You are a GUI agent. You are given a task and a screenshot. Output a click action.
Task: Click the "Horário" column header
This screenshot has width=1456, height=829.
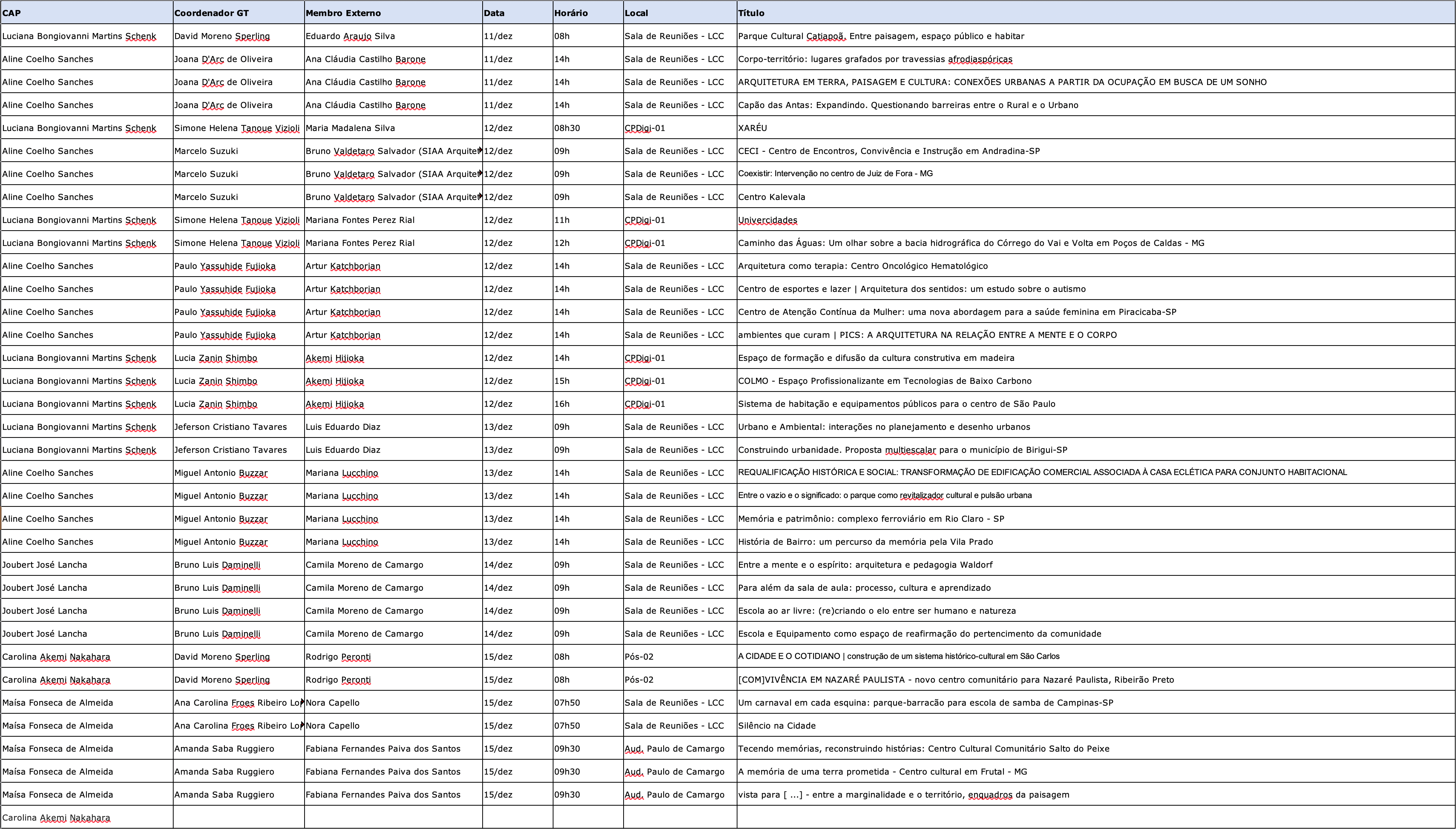coord(588,13)
